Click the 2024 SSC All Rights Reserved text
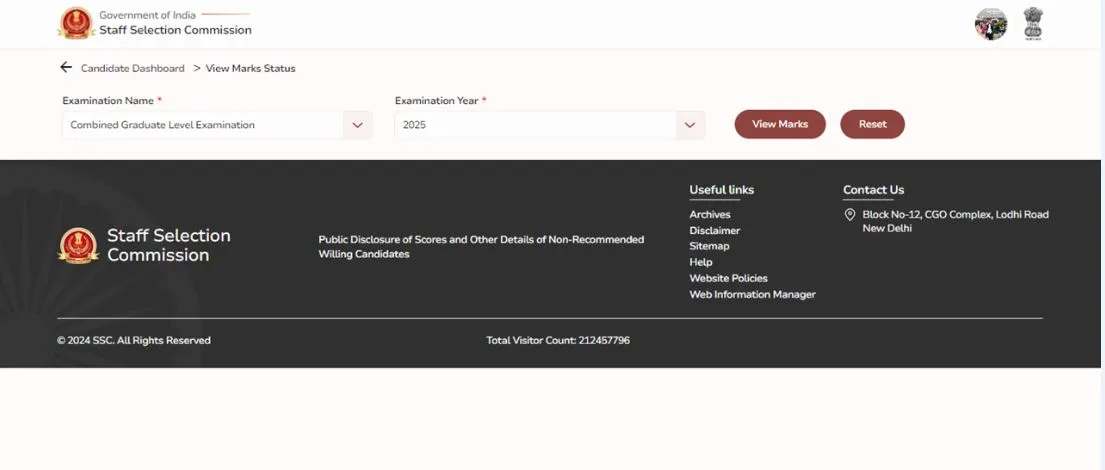The height and width of the screenshot is (470, 1105). (134, 340)
